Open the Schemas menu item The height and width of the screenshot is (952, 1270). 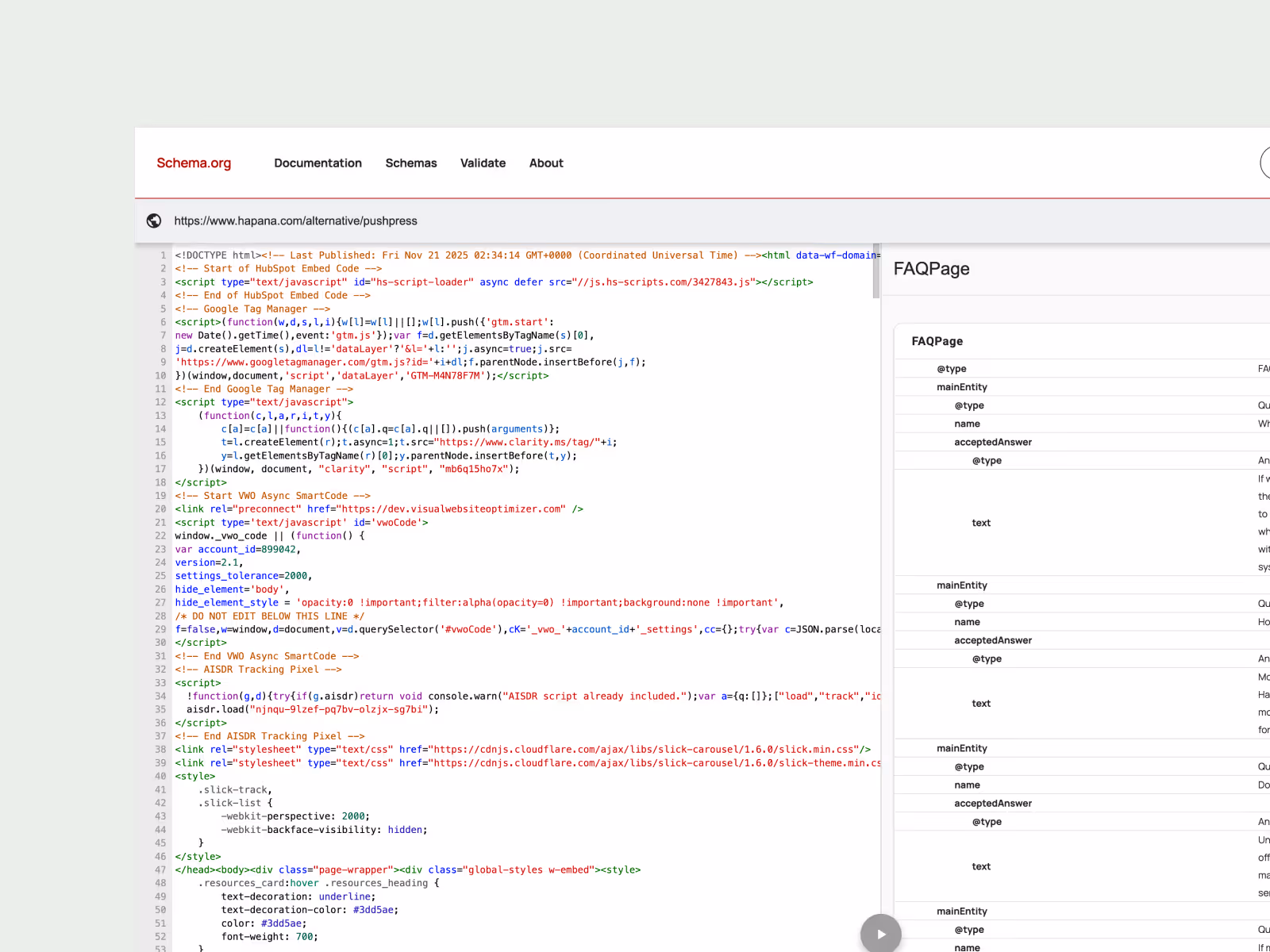(411, 163)
